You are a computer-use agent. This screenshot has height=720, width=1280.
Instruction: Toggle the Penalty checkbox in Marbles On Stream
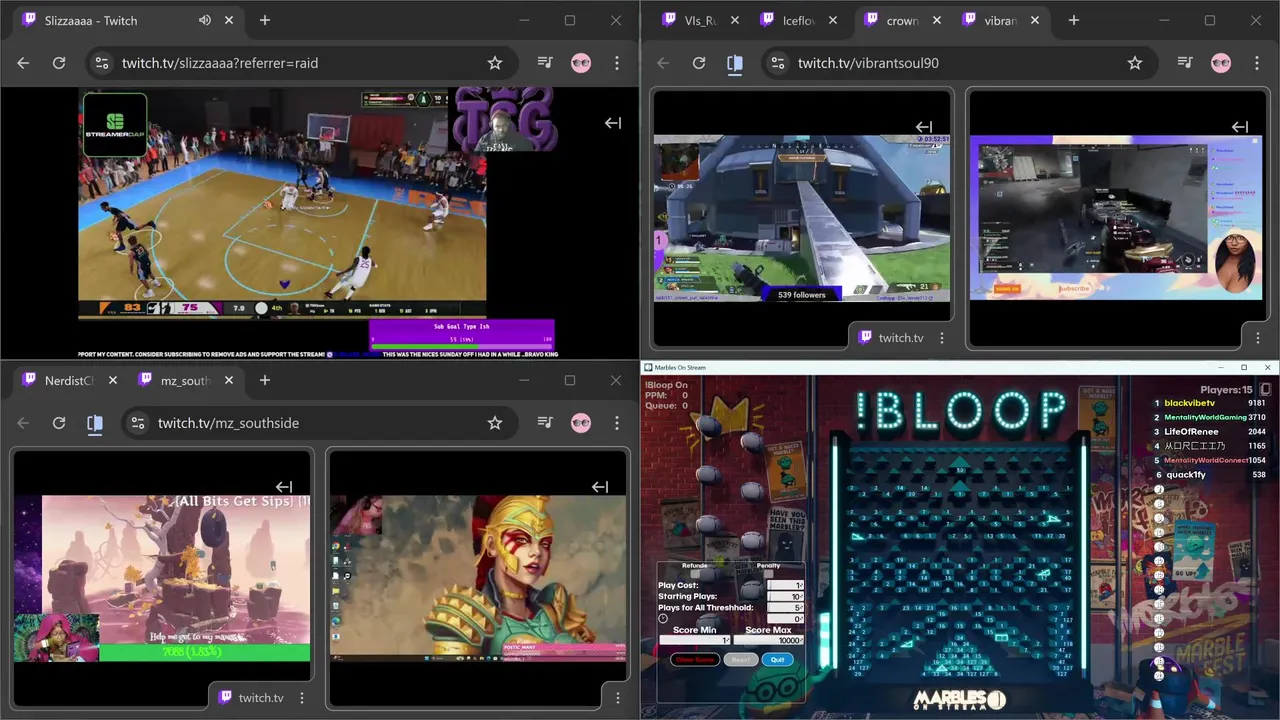coord(768,574)
